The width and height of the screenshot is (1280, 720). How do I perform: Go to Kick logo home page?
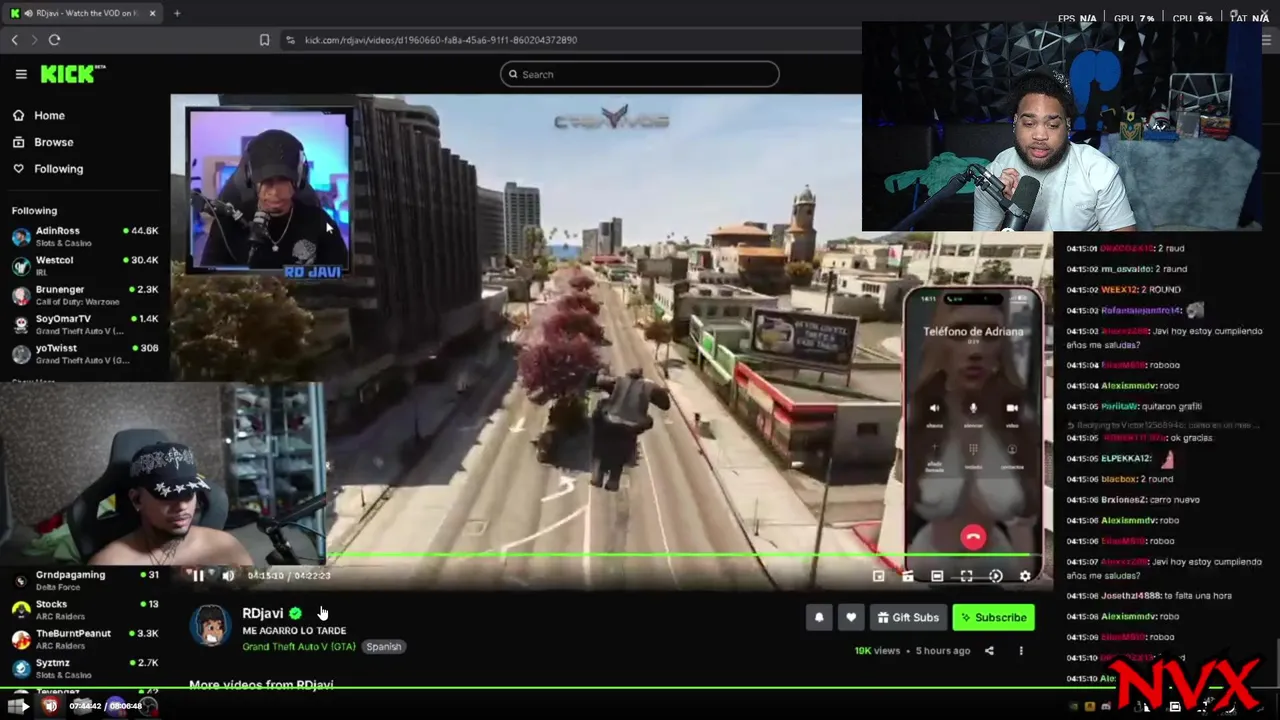(72, 74)
